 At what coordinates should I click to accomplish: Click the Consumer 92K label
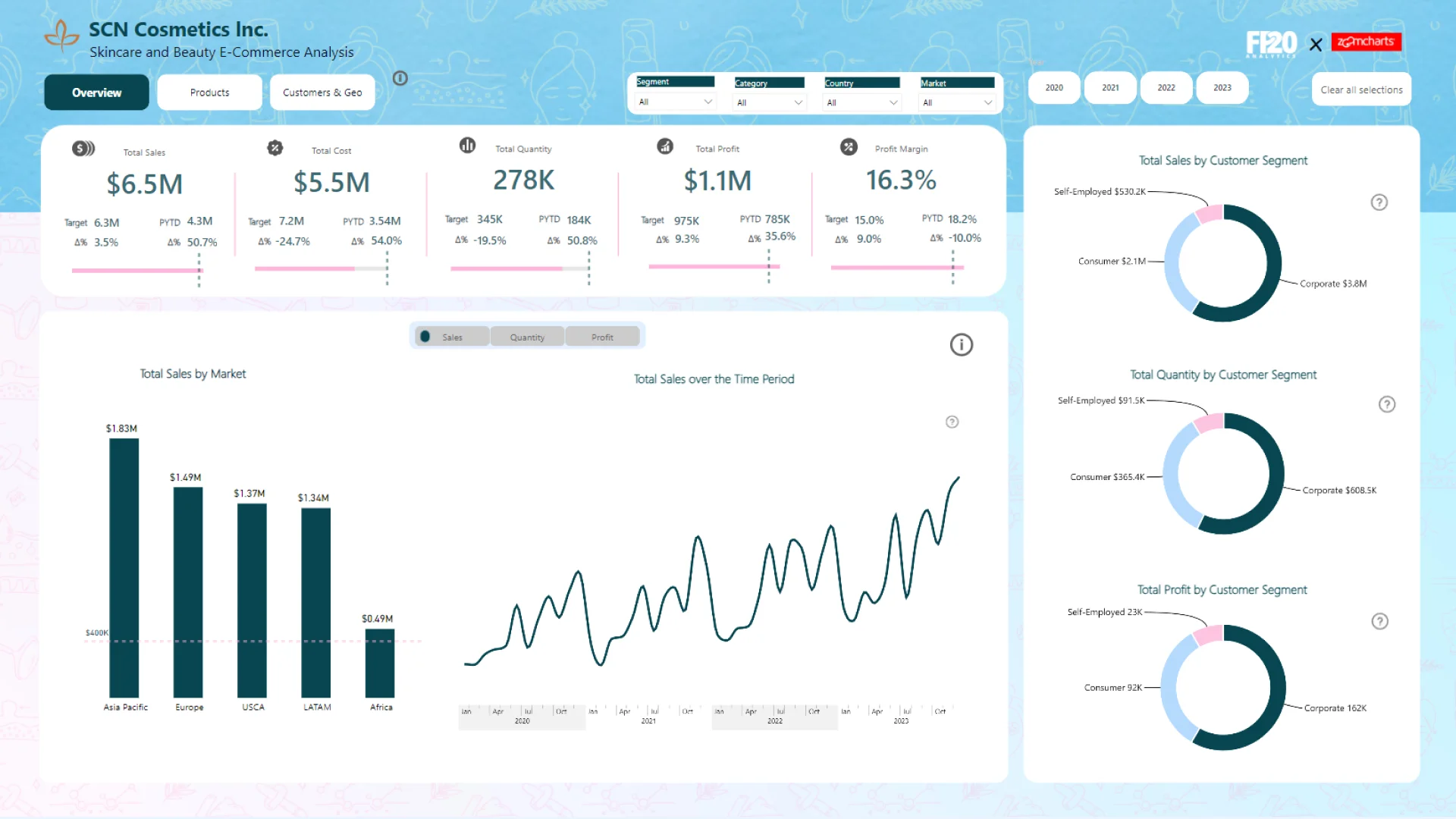coord(1112,688)
